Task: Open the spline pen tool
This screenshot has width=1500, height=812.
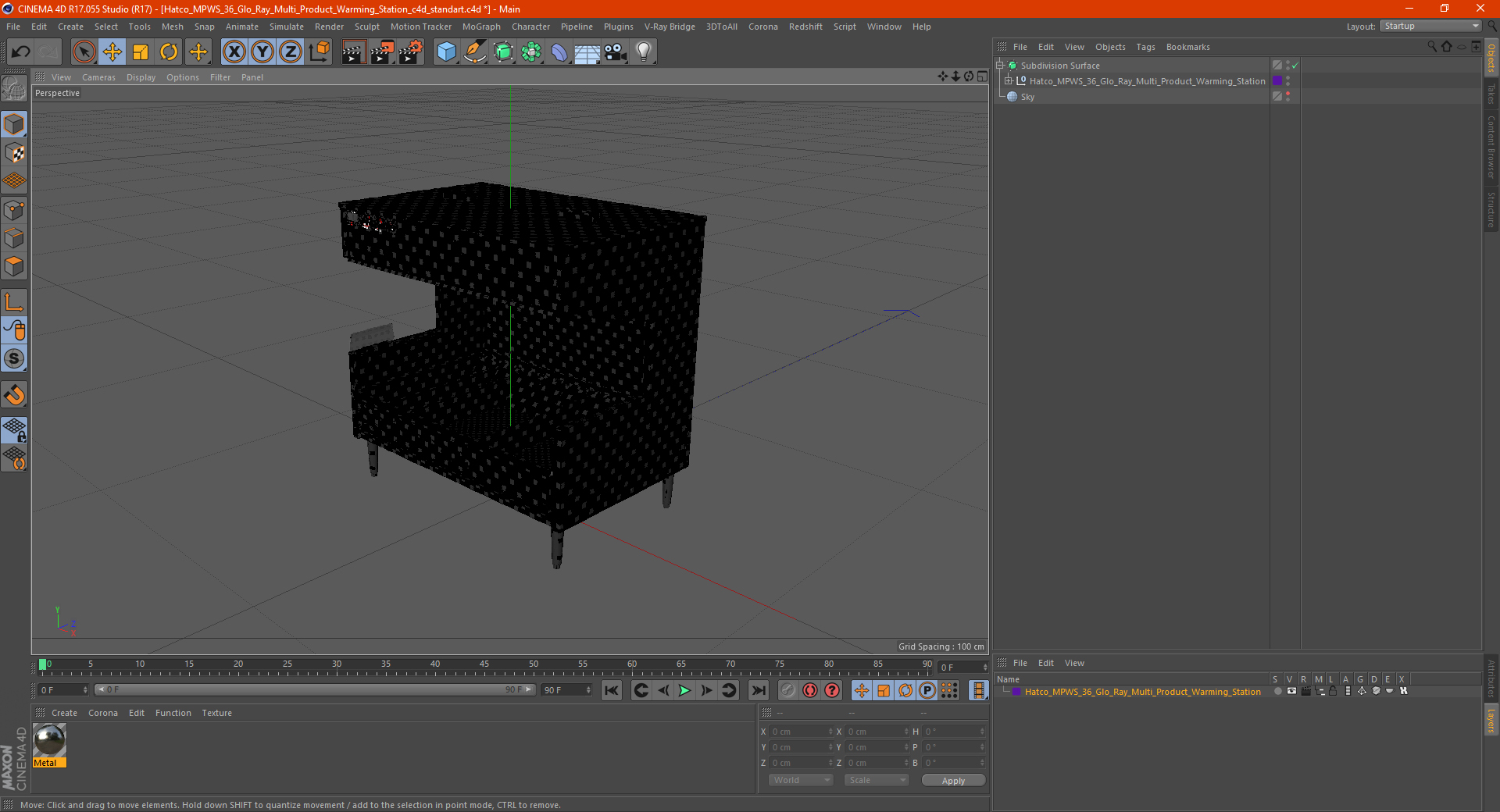Action: 475,52
